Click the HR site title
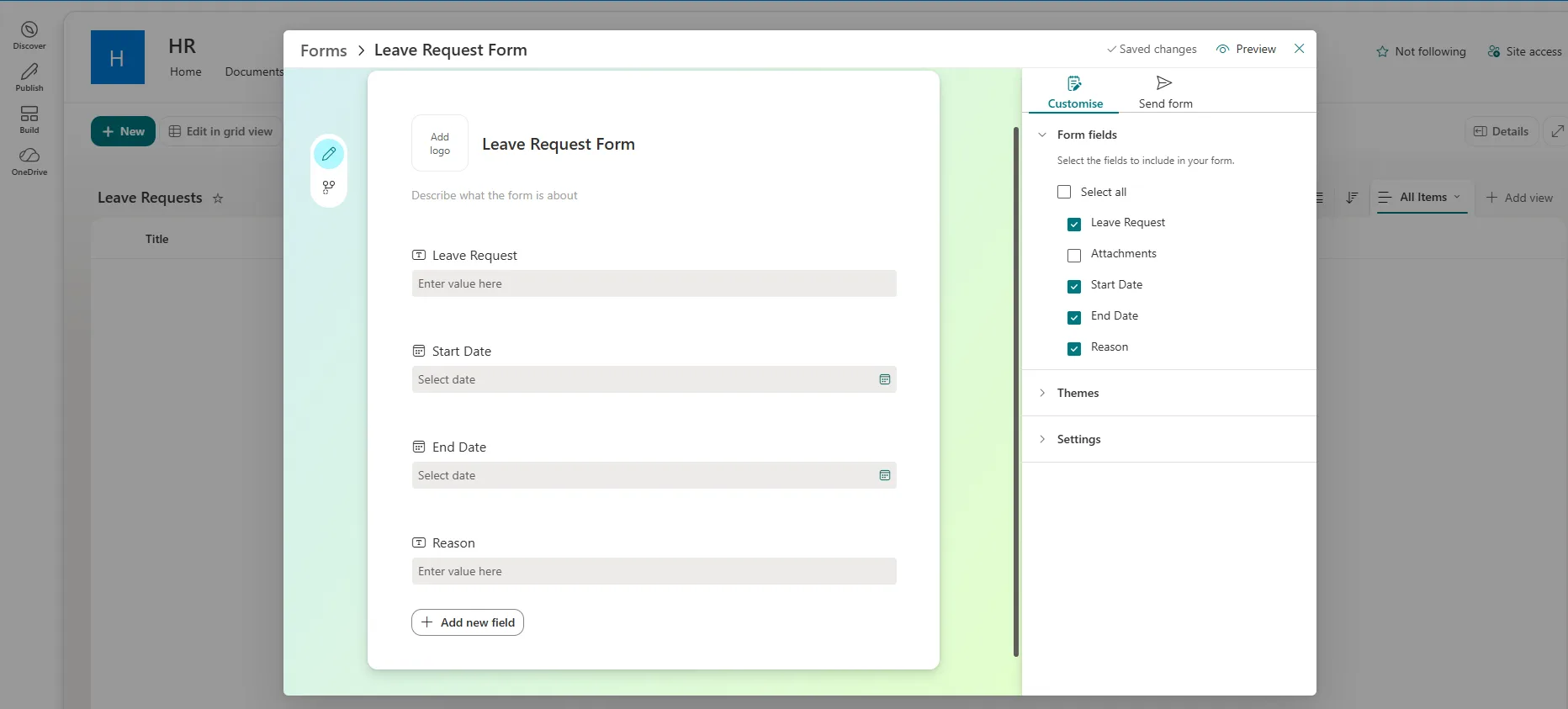 (182, 46)
